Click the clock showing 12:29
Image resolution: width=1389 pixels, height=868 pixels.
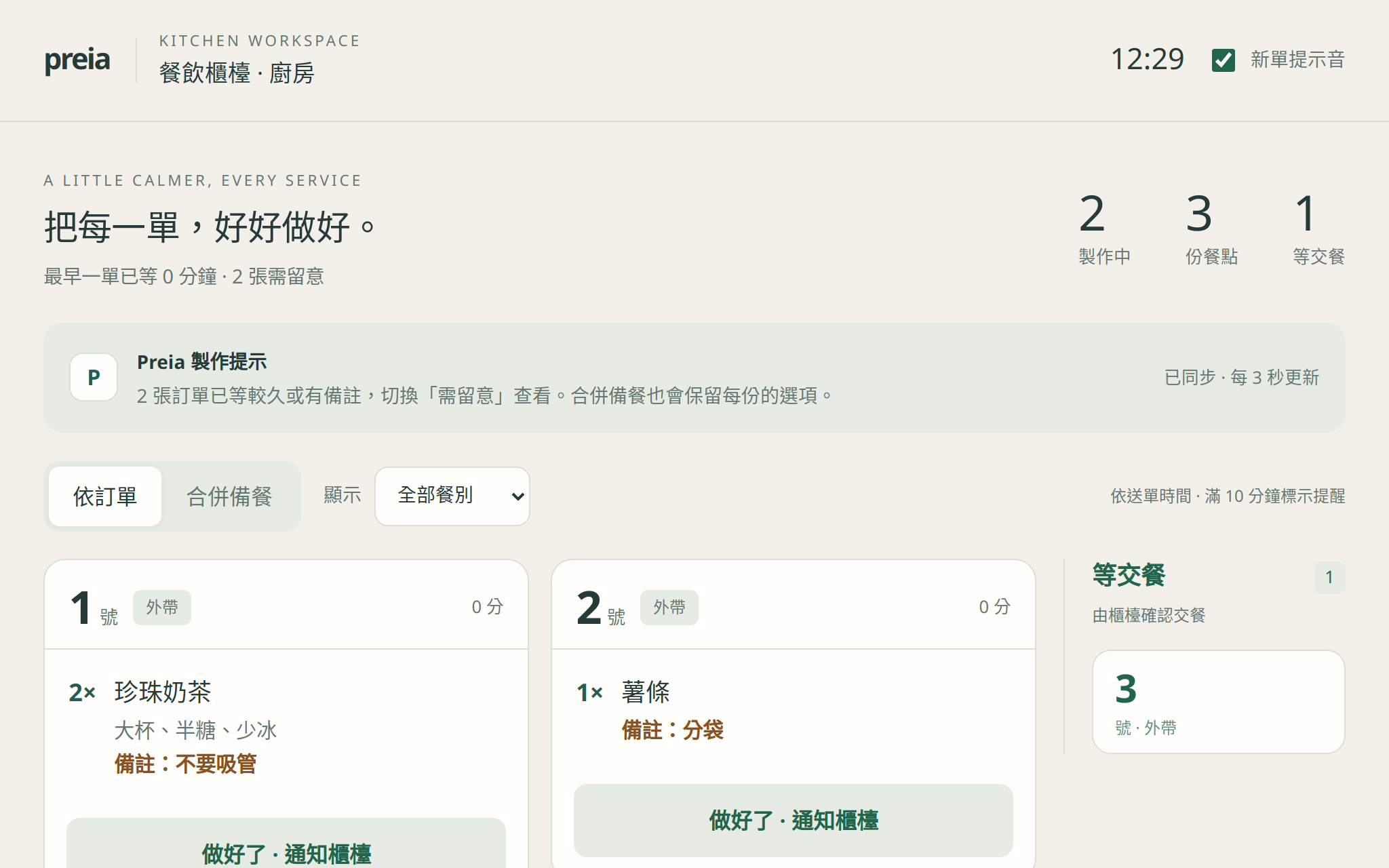click(1147, 60)
